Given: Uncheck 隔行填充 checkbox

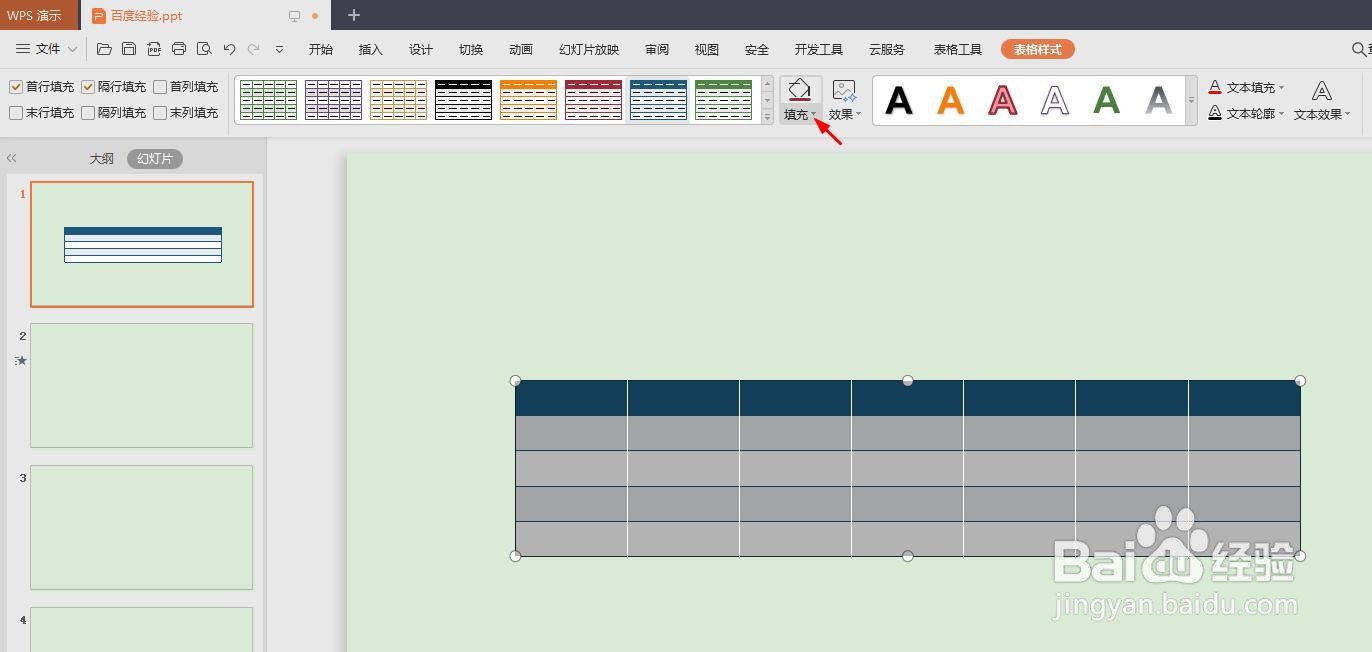Looking at the screenshot, I should pyautogui.click(x=88, y=87).
